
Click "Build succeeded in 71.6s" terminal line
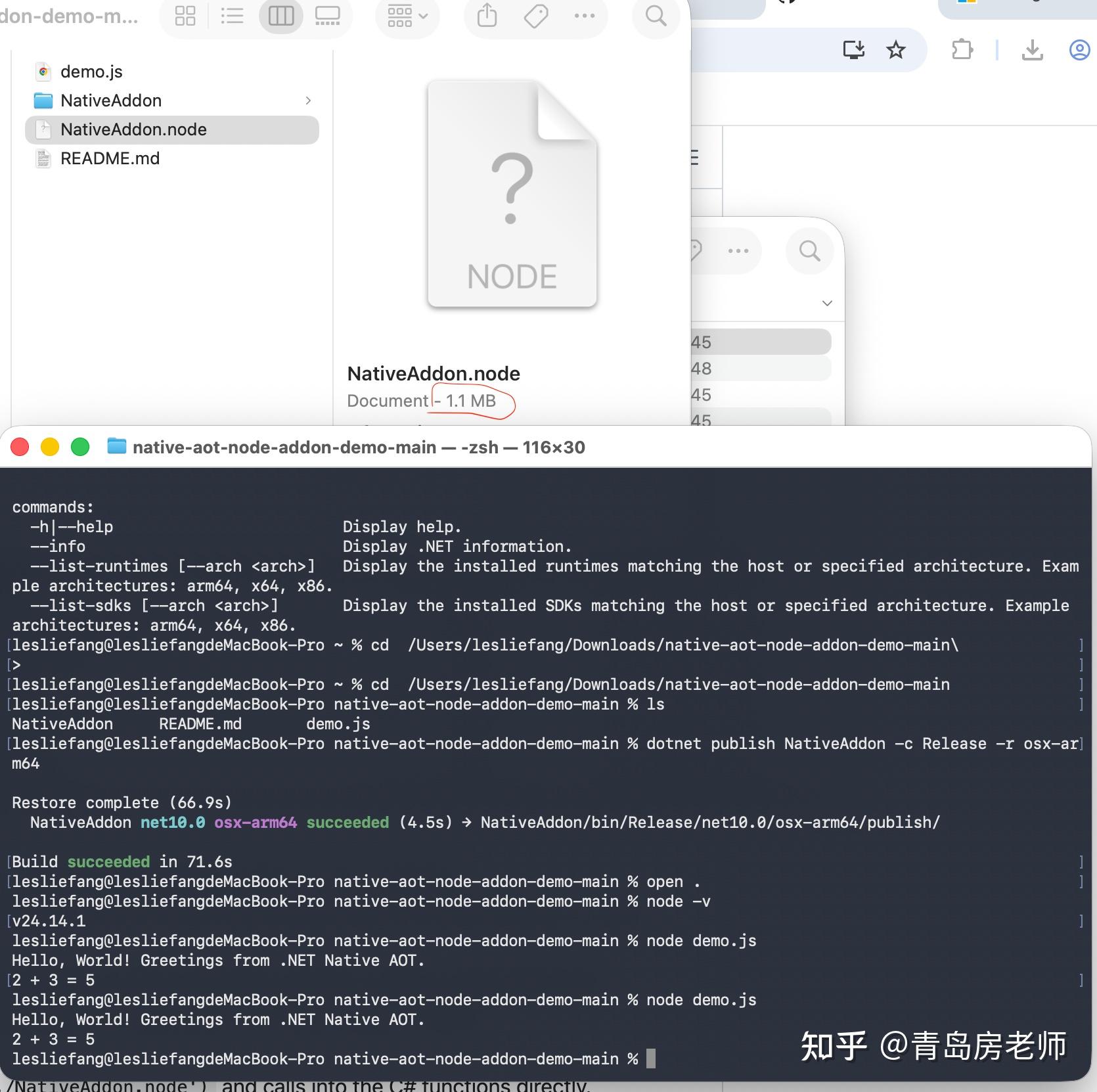[122, 861]
